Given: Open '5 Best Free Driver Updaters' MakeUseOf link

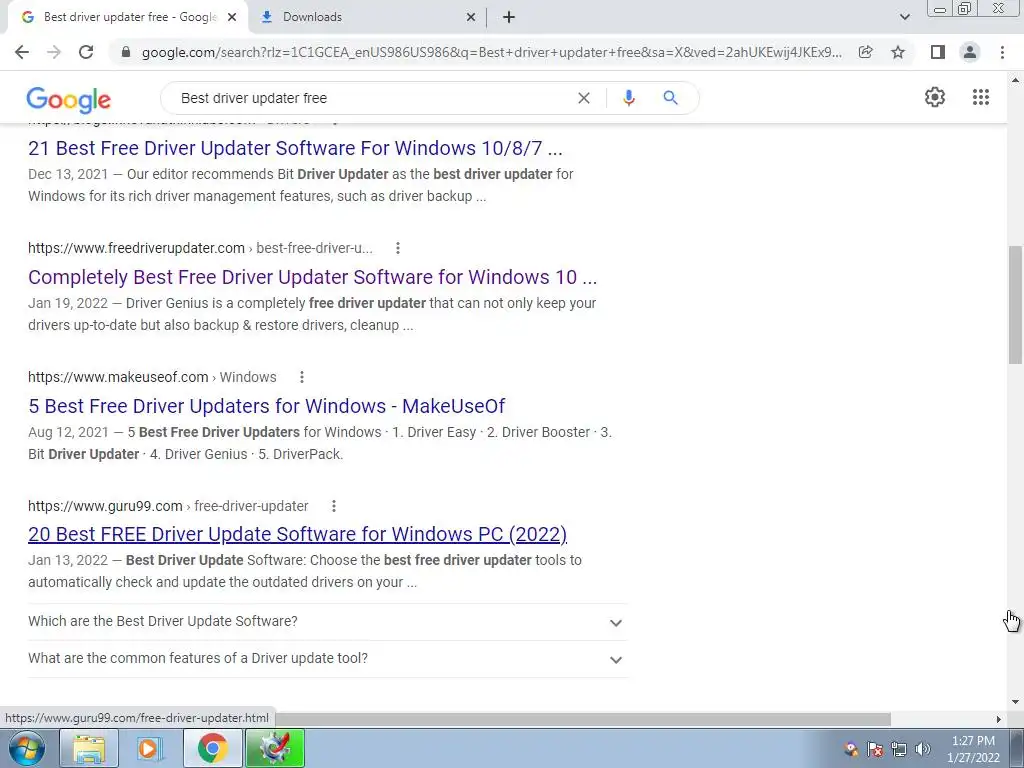Looking at the screenshot, I should (266, 406).
